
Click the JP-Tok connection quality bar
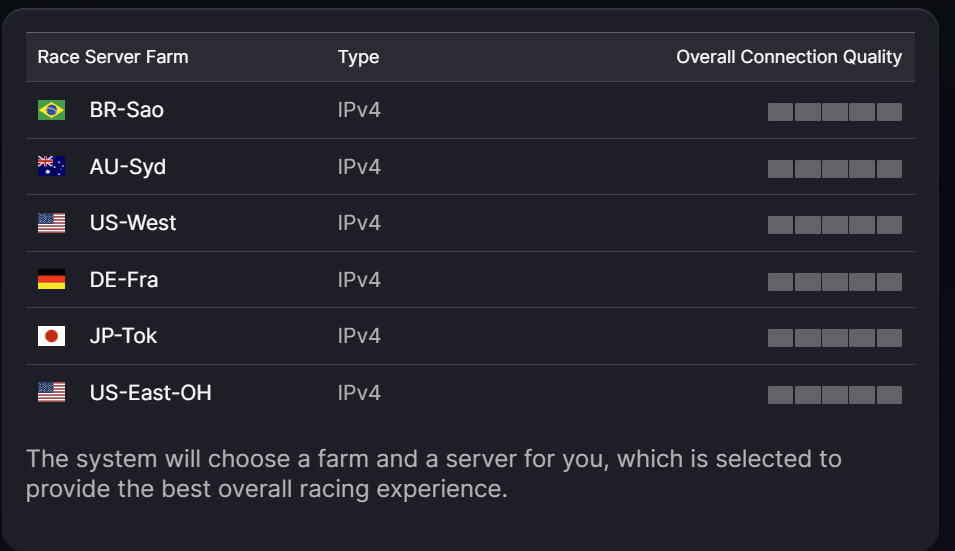835,338
